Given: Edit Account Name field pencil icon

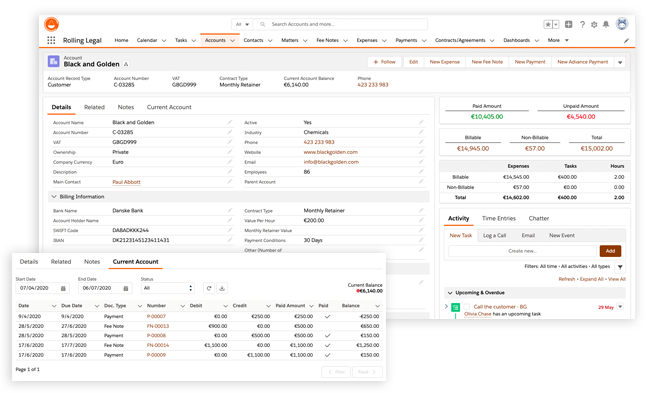Looking at the screenshot, I should pyautogui.click(x=230, y=122).
